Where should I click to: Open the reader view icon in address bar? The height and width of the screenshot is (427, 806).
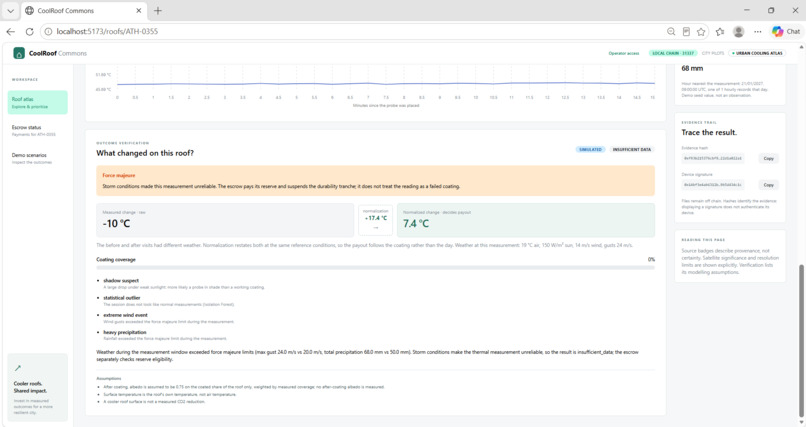click(686, 31)
